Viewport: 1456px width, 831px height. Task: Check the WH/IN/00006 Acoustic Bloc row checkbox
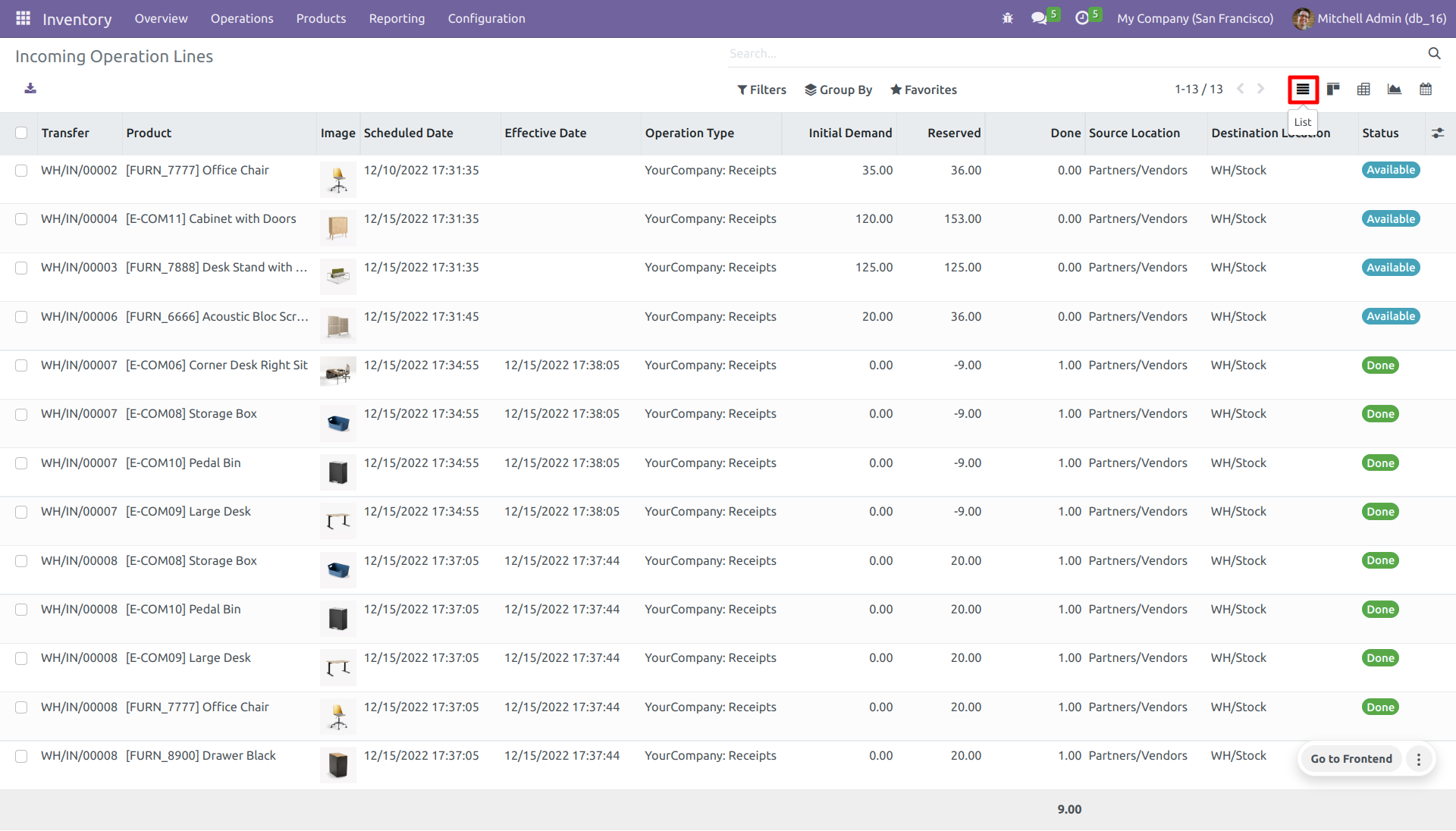21,317
